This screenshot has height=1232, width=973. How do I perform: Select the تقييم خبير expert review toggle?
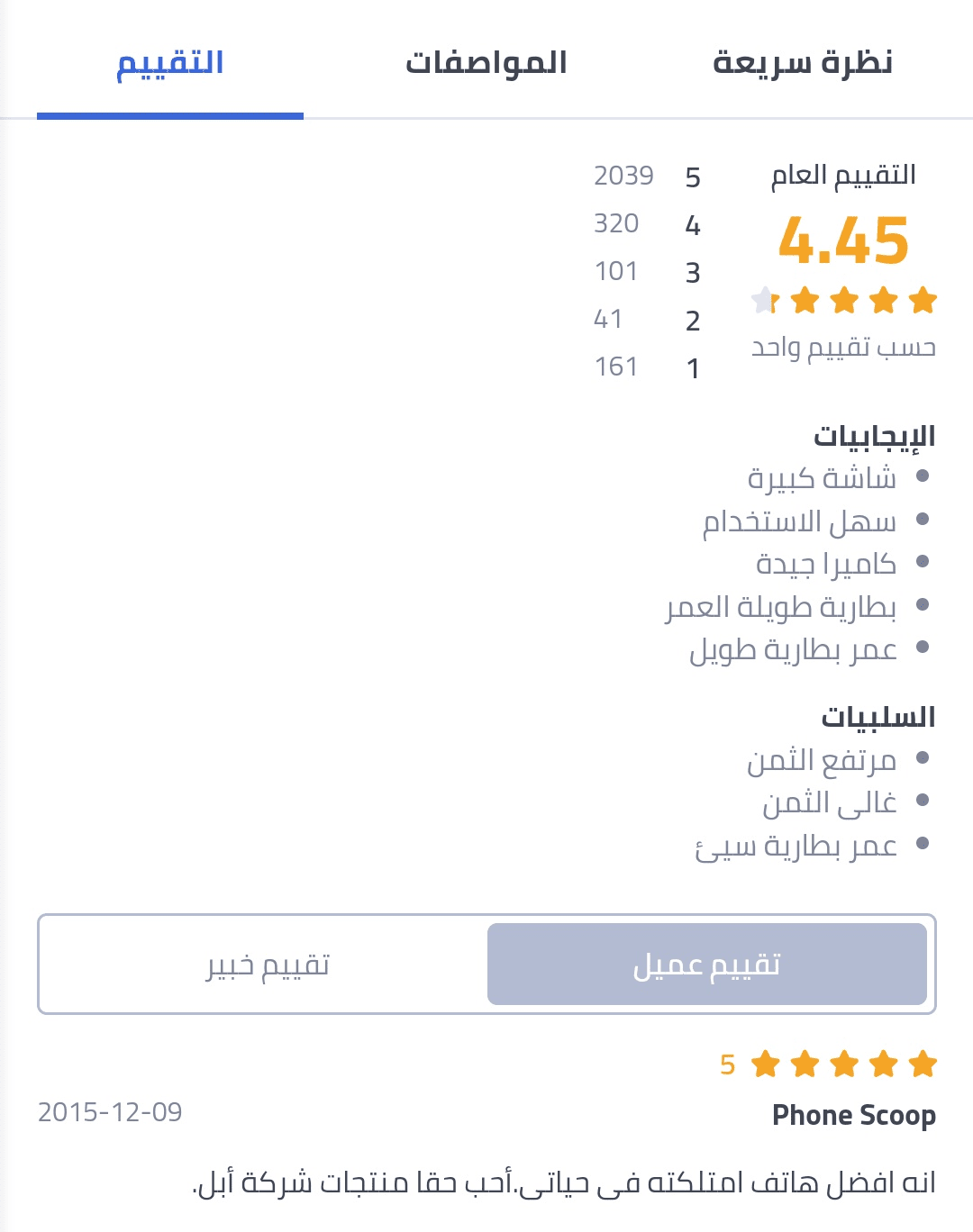click(x=267, y=964)
